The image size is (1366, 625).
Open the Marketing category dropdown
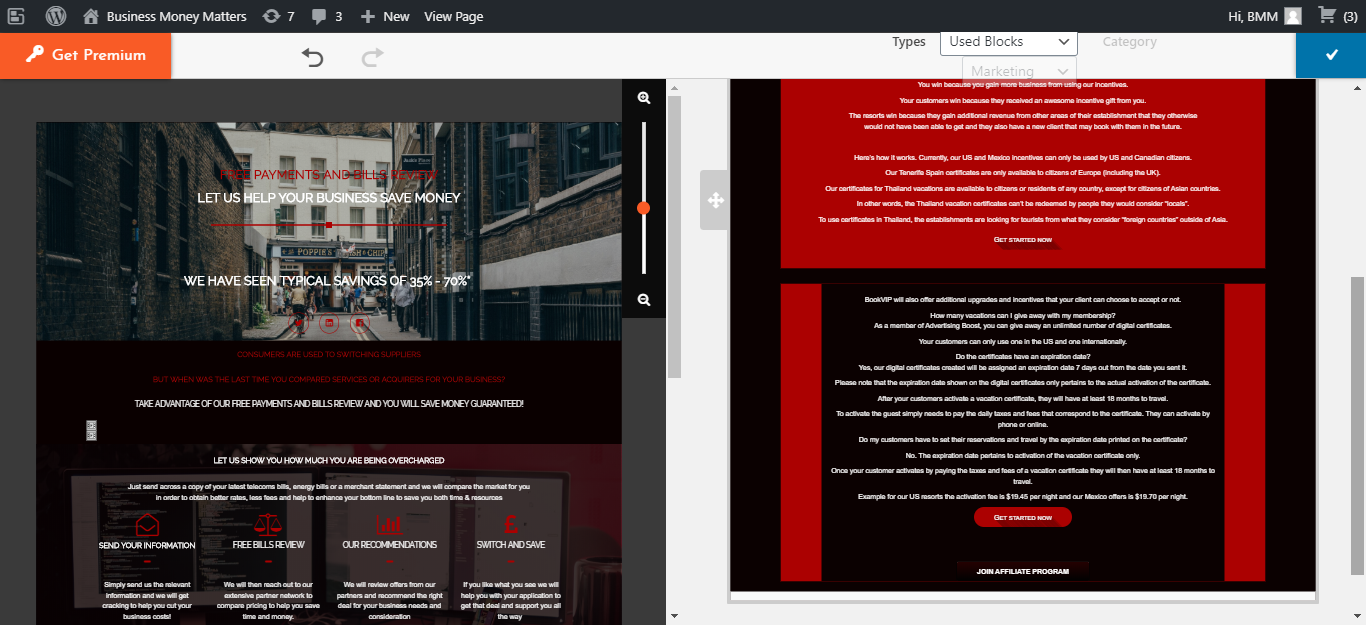tap(1018, 71)
